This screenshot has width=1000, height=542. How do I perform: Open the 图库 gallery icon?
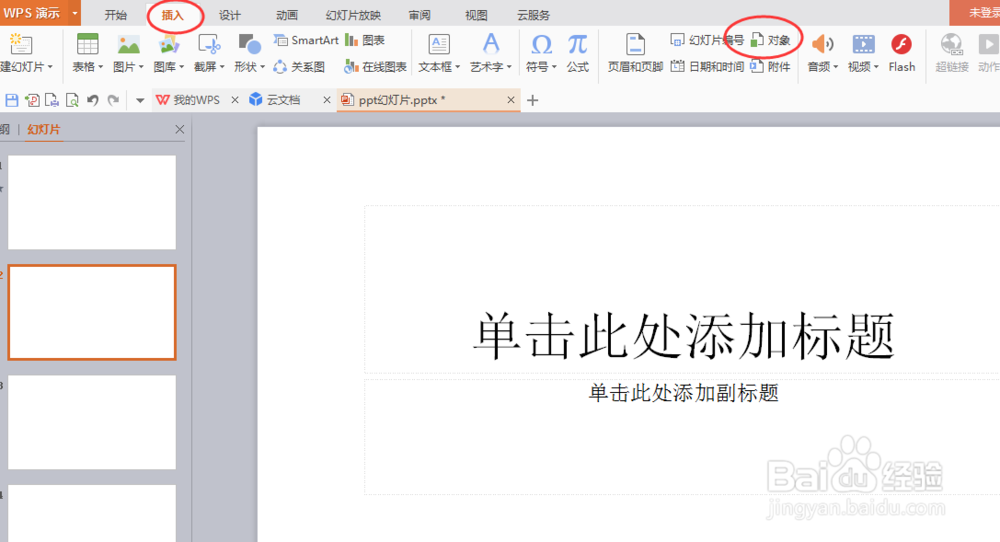[x=168, y=44]
